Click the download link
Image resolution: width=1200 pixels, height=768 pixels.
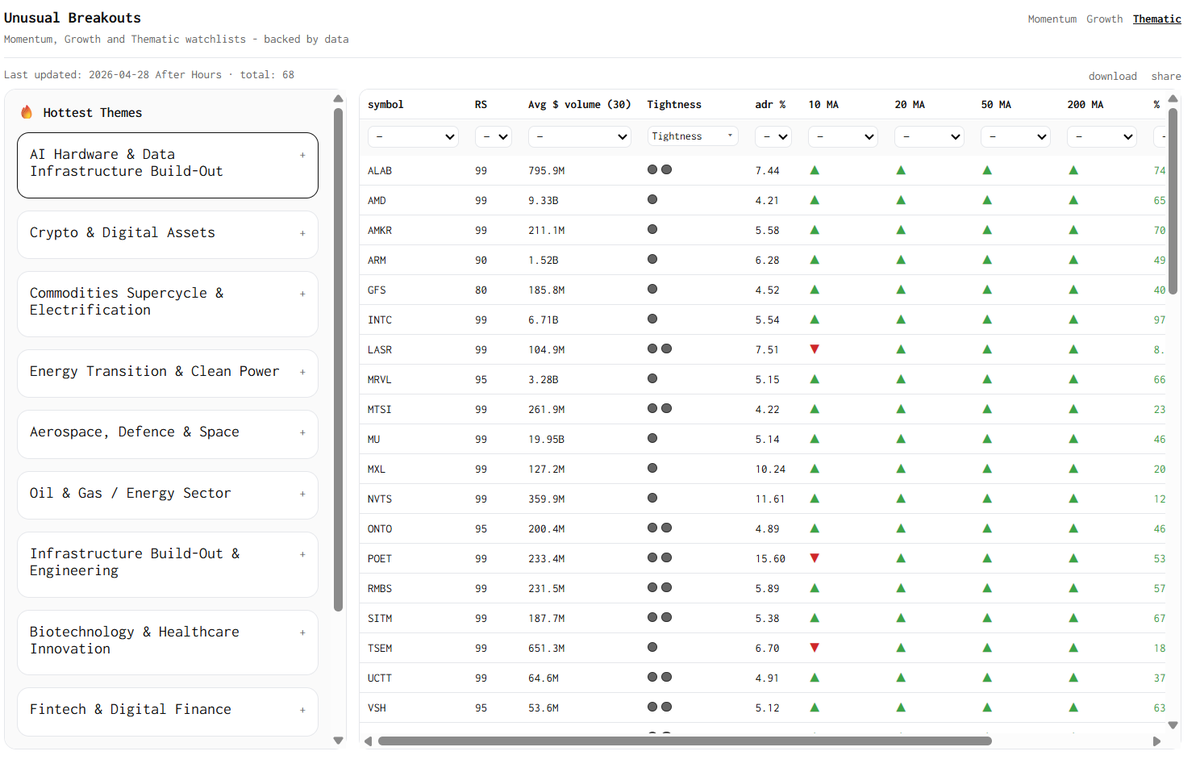1113,76
